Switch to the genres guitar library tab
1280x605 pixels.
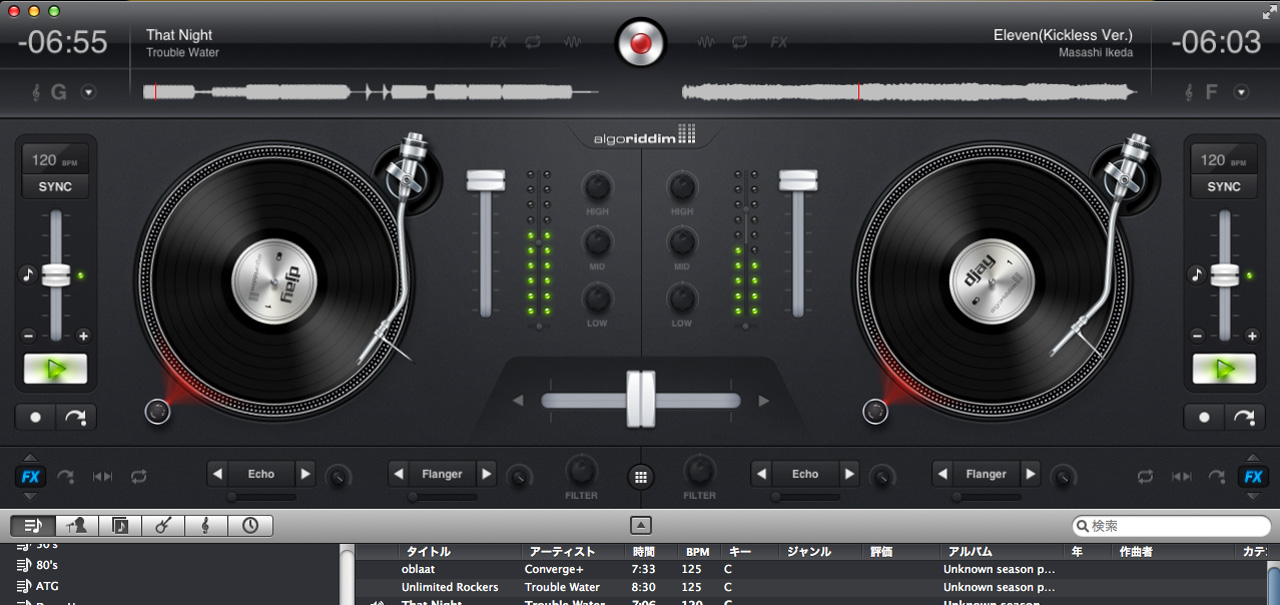163,525
